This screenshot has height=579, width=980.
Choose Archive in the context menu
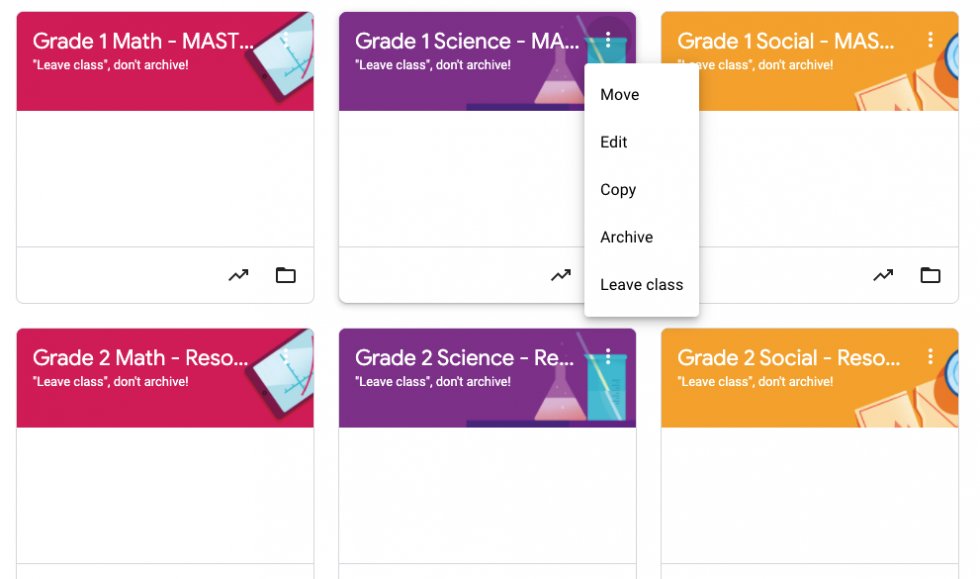(x=626, y=237)
